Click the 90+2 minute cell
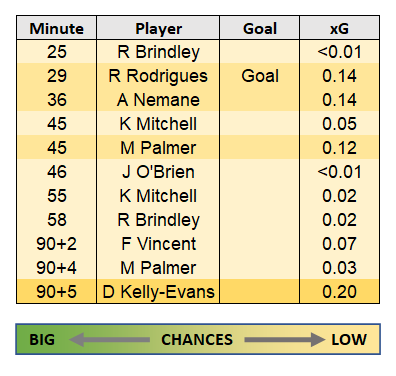Viewport: 396px width, 376px height. [x=57, y=244]
